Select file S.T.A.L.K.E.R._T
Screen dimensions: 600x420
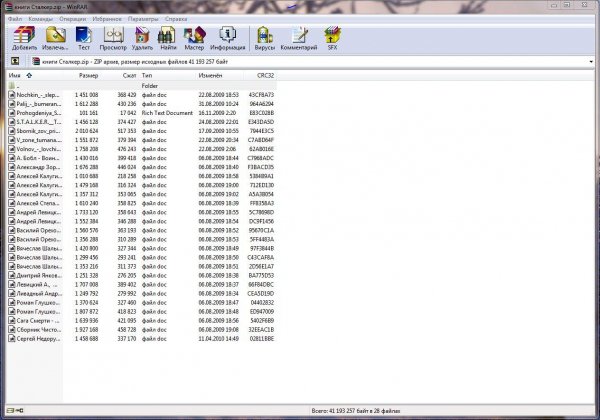point(38,122)
